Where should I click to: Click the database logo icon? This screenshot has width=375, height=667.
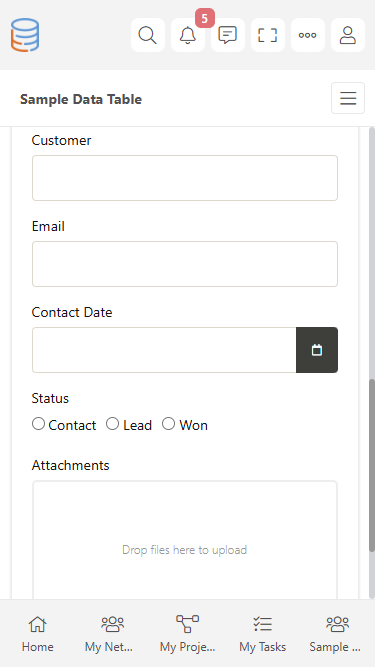coord(25,35)
